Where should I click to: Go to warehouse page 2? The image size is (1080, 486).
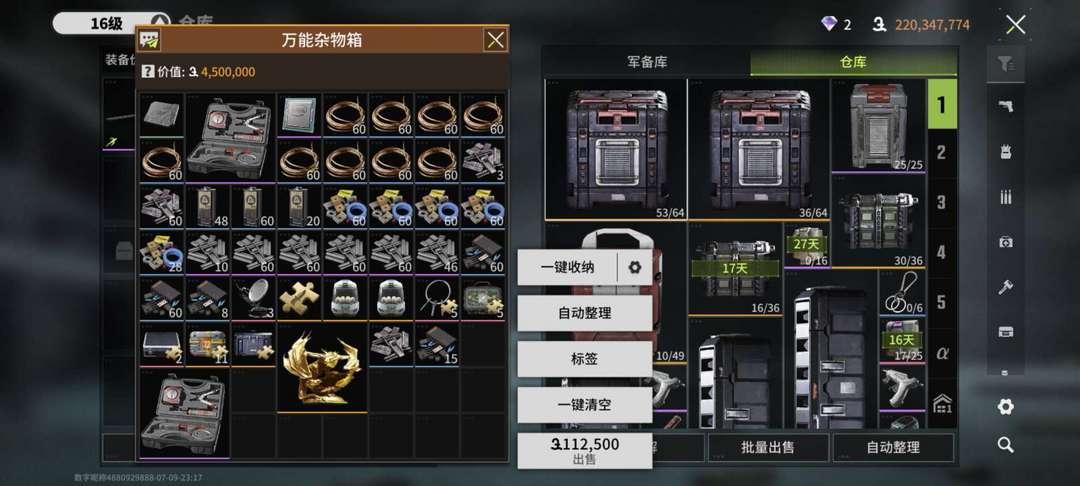[x=941, y=153]
